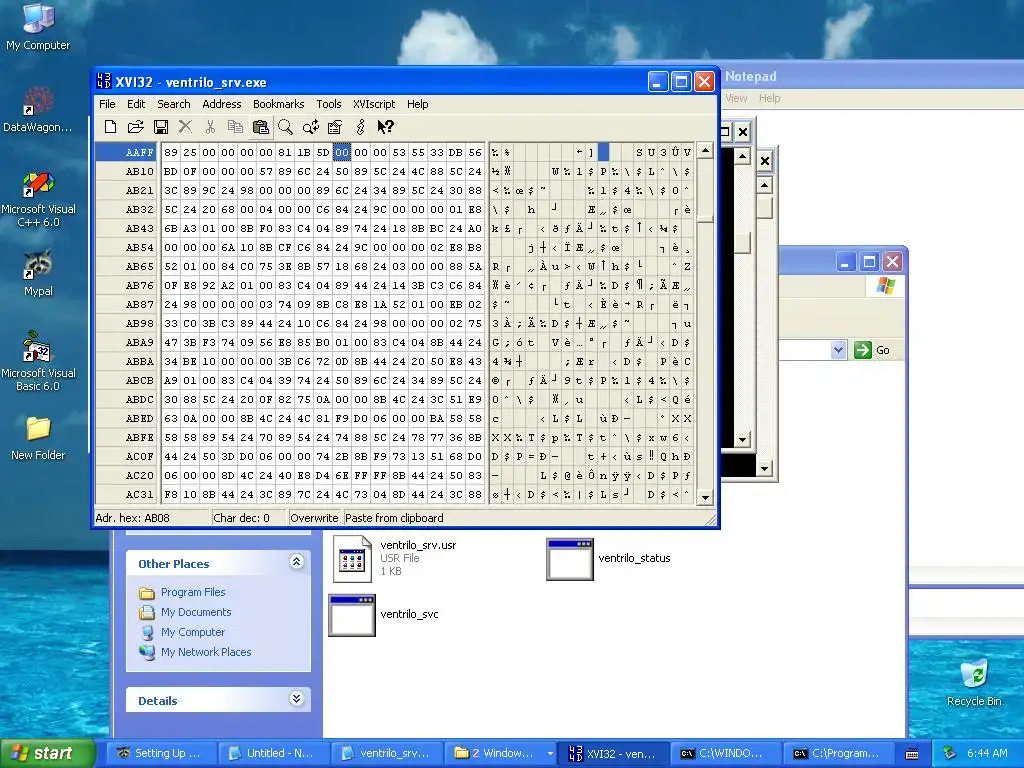Expand the Details panel chevron
Screen dimensions: 1024x768
coord(296,699)
